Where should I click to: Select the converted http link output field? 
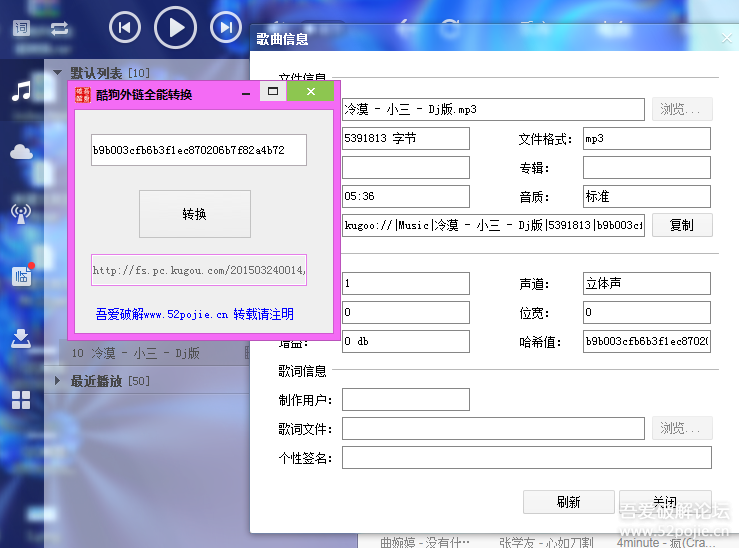(199, 270)
